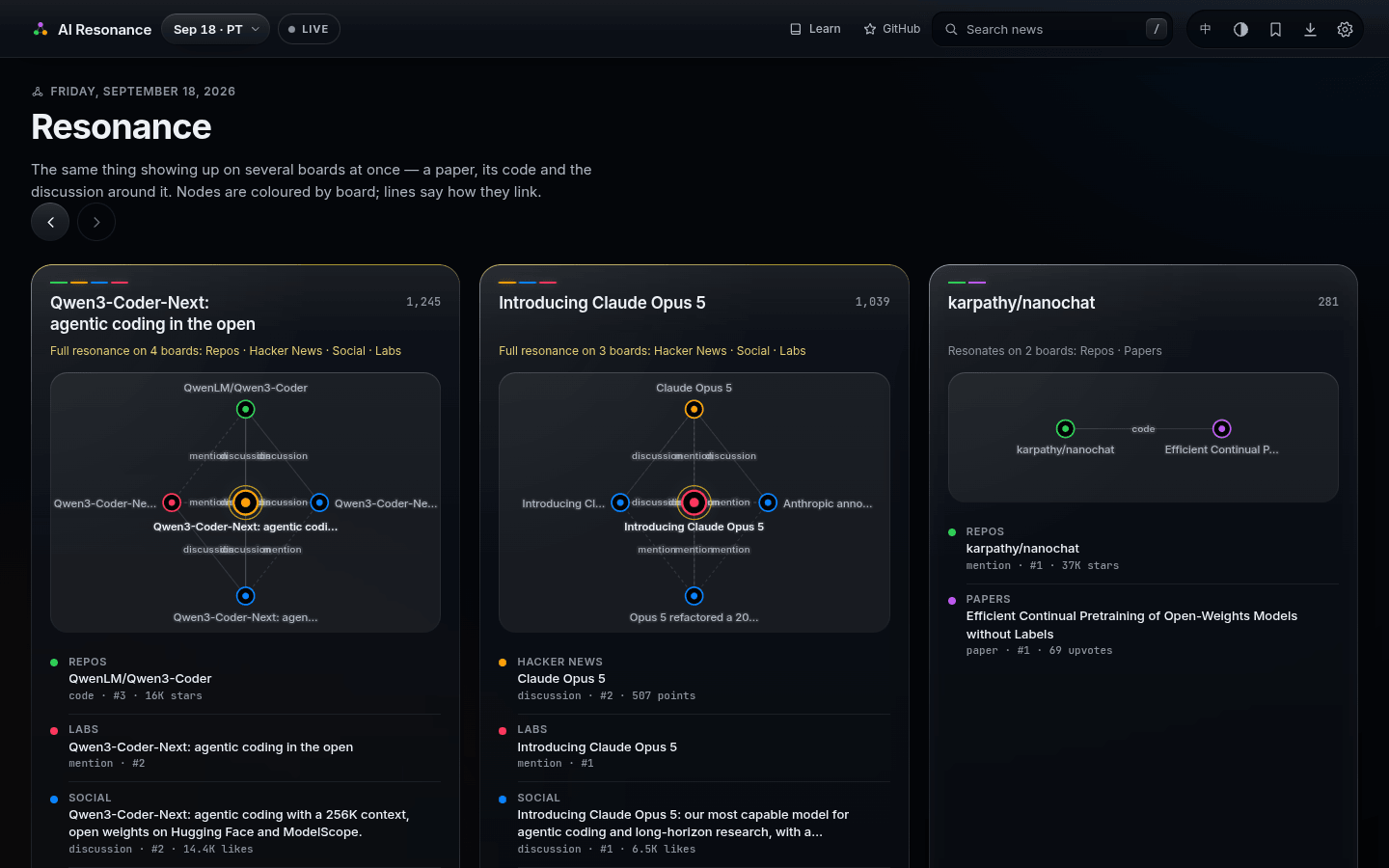Click the AI Resonance logo icon
The width and height of the screenshot is (1389, 868).
coord(40,29)
